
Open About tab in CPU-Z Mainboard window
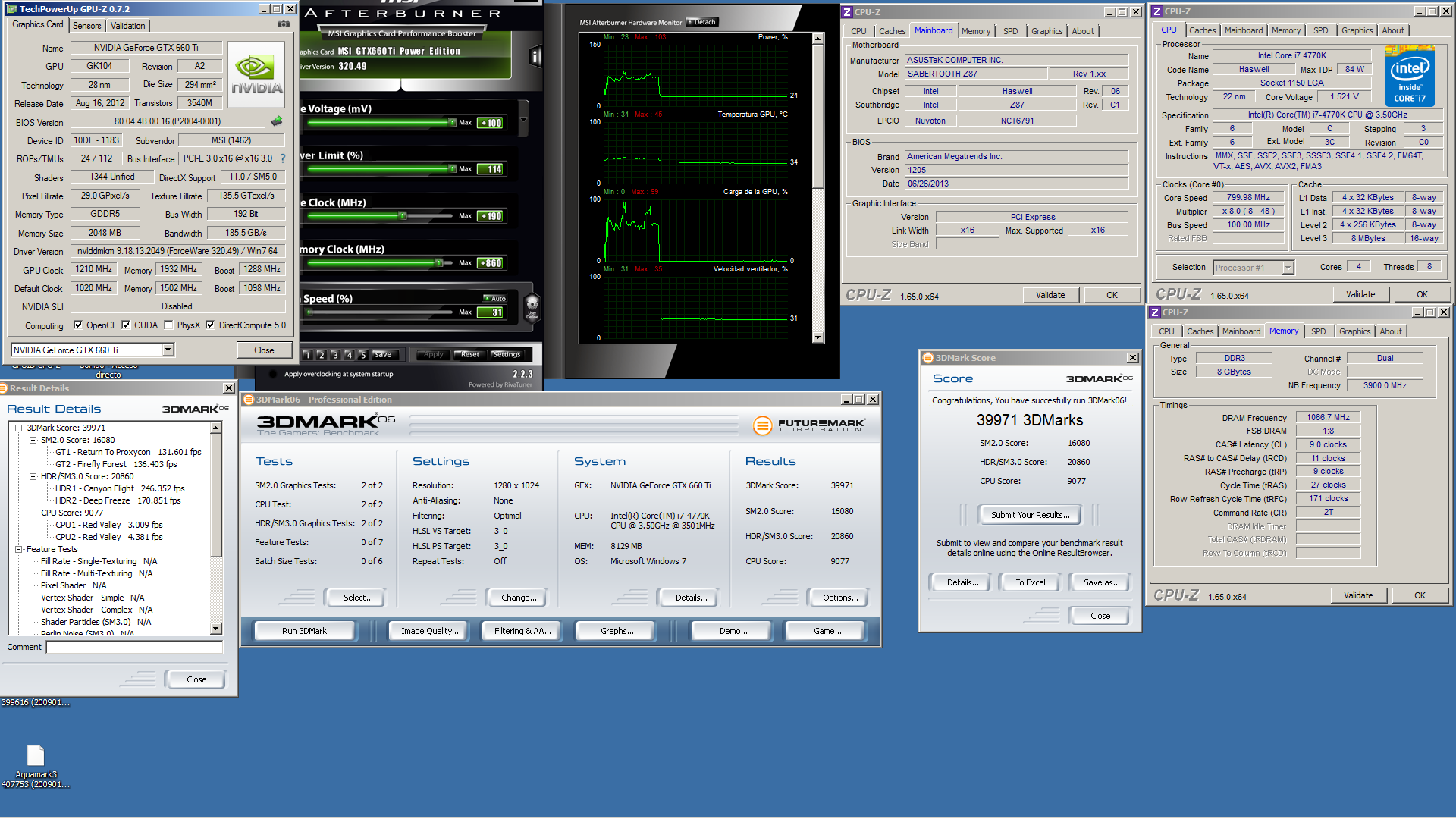click(x=1083, y=31)
